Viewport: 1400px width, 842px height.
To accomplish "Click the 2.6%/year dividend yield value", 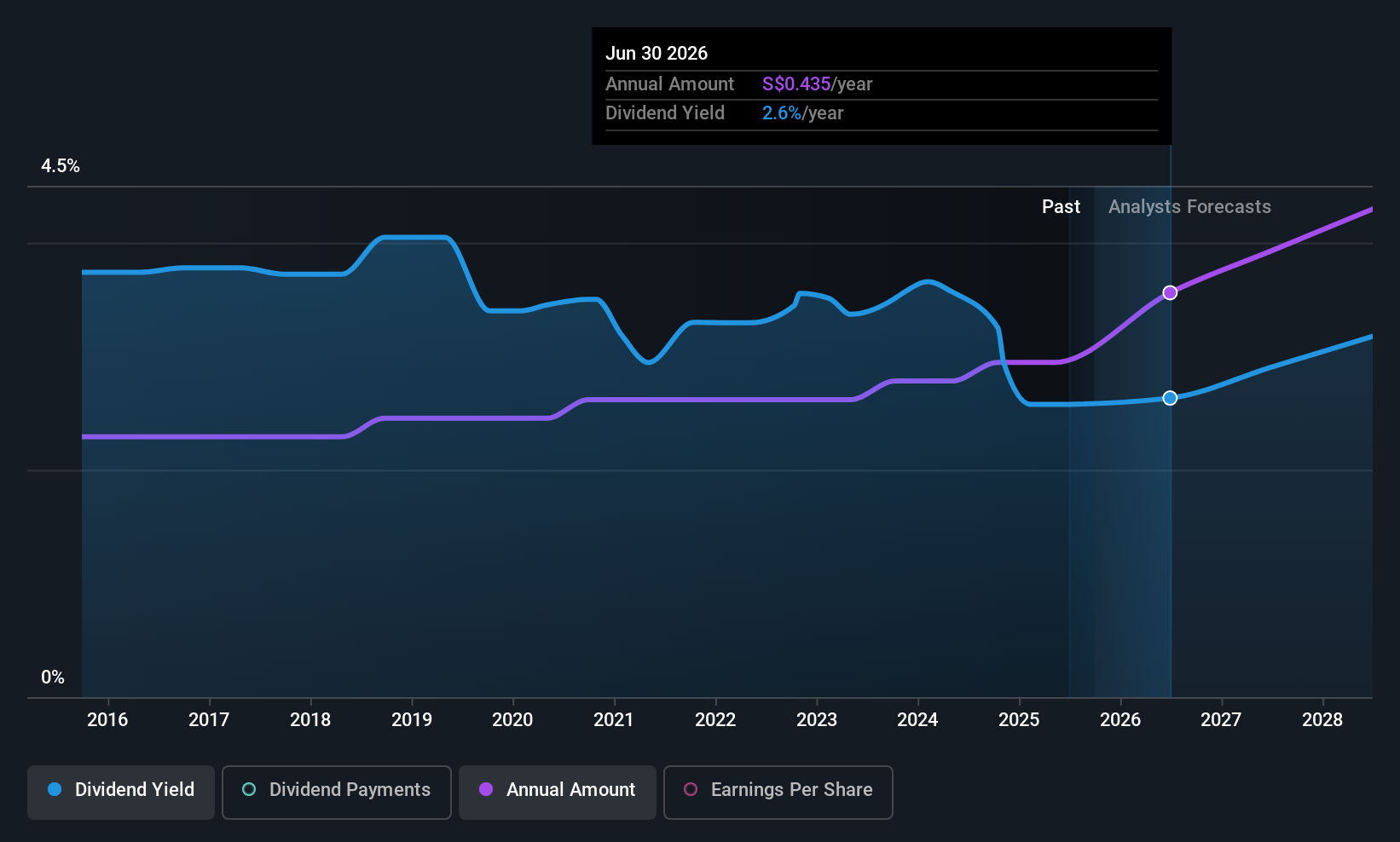I will 802,112.
